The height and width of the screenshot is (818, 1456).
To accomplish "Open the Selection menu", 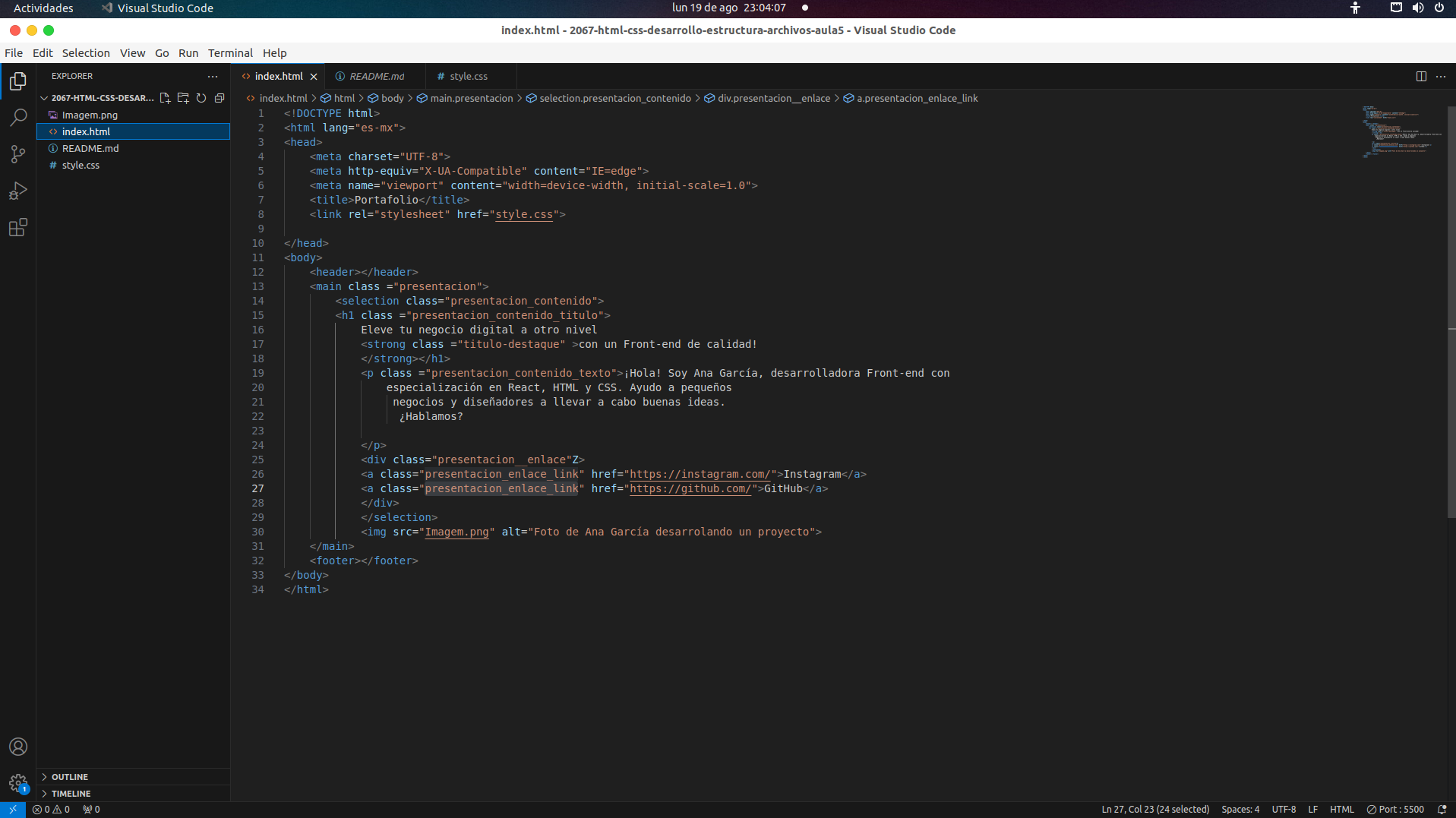I will point(86,53).
